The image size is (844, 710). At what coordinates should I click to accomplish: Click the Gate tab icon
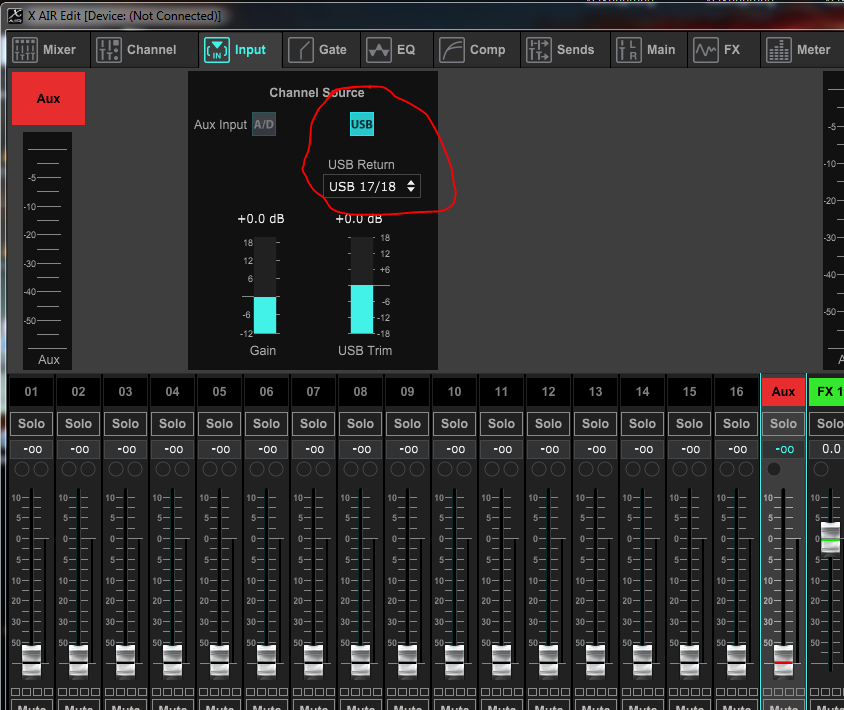(301, 50)
